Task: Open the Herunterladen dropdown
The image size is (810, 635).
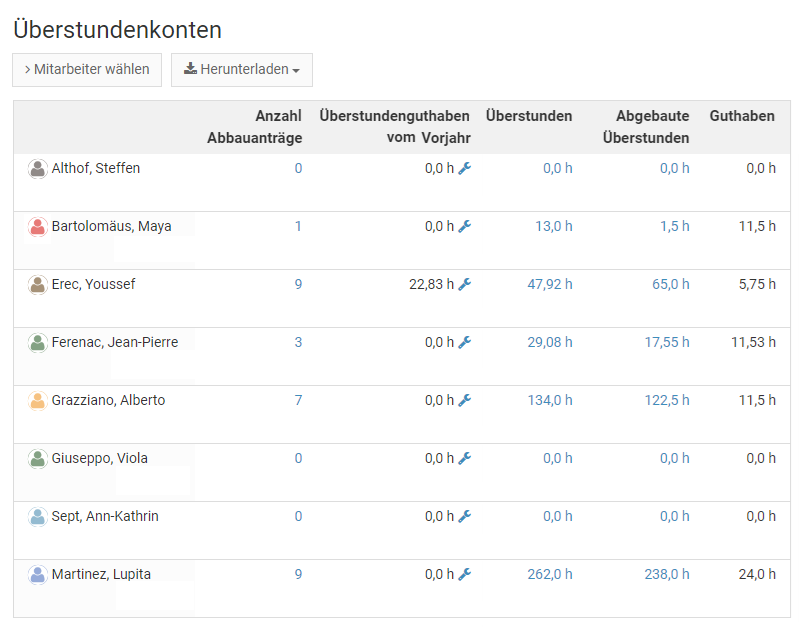Action: click(x=242, y=70)
